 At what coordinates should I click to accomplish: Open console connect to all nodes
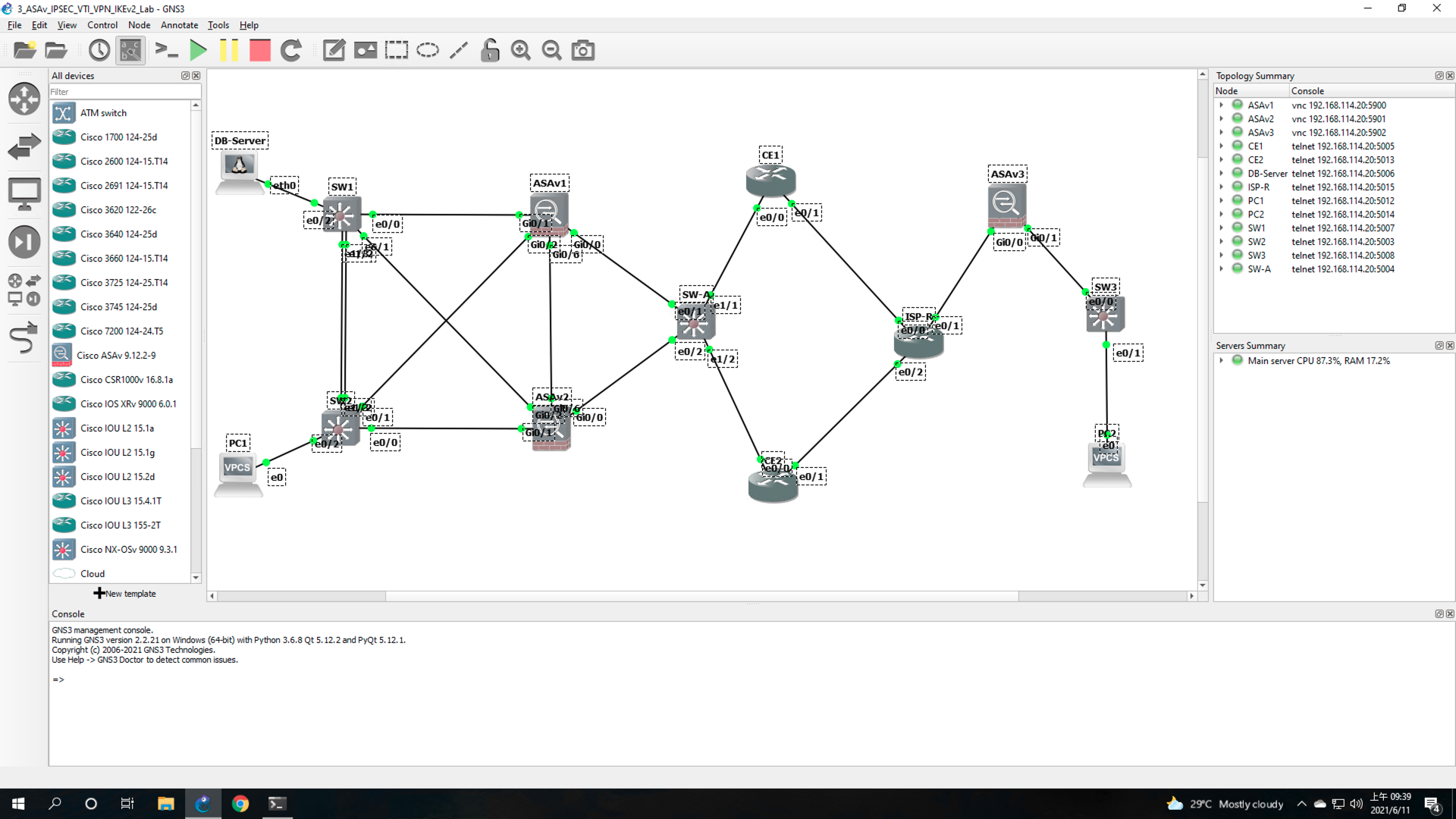point(166,50)
